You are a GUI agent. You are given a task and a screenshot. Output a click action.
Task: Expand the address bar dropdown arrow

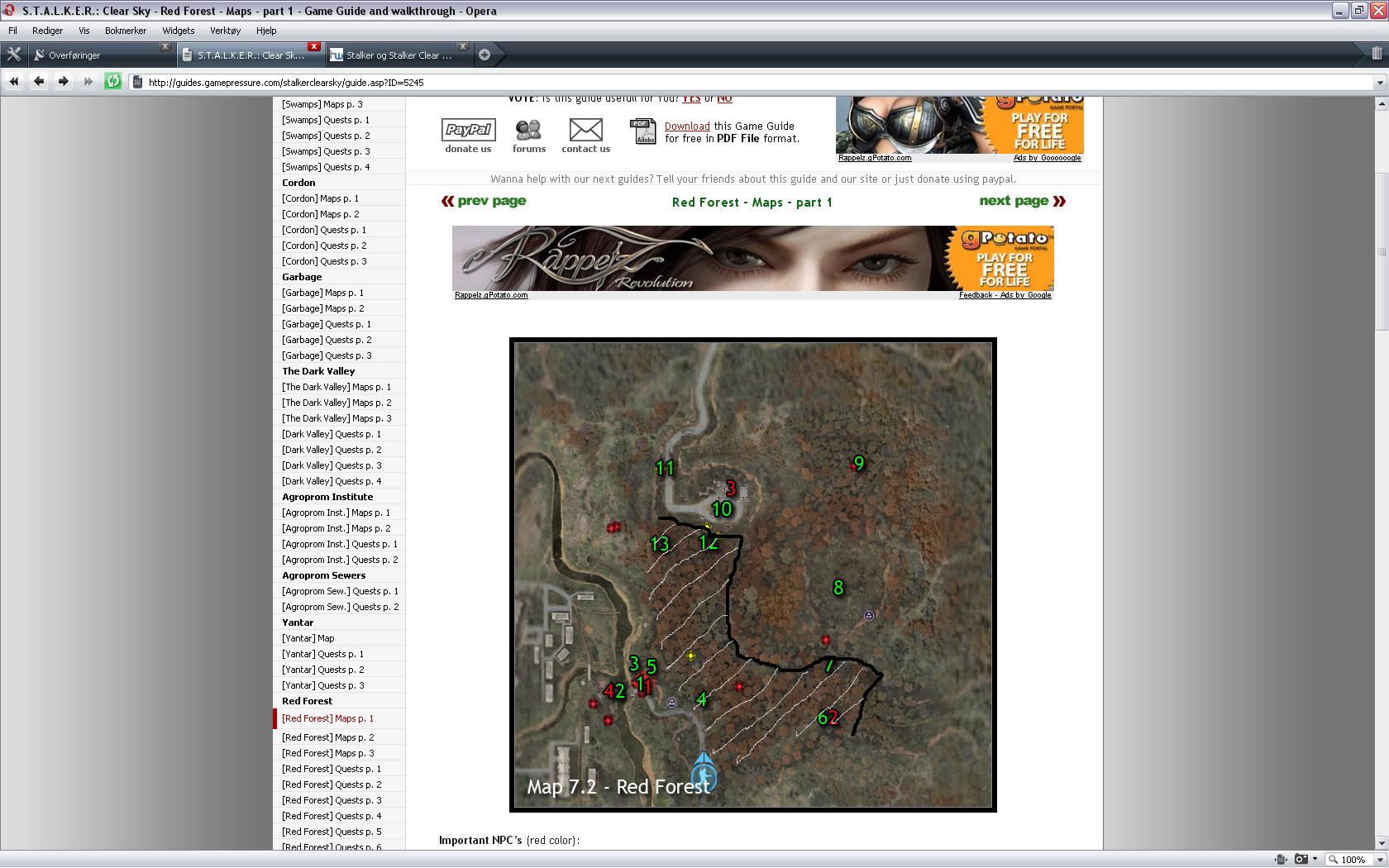tap(1379, 82)
